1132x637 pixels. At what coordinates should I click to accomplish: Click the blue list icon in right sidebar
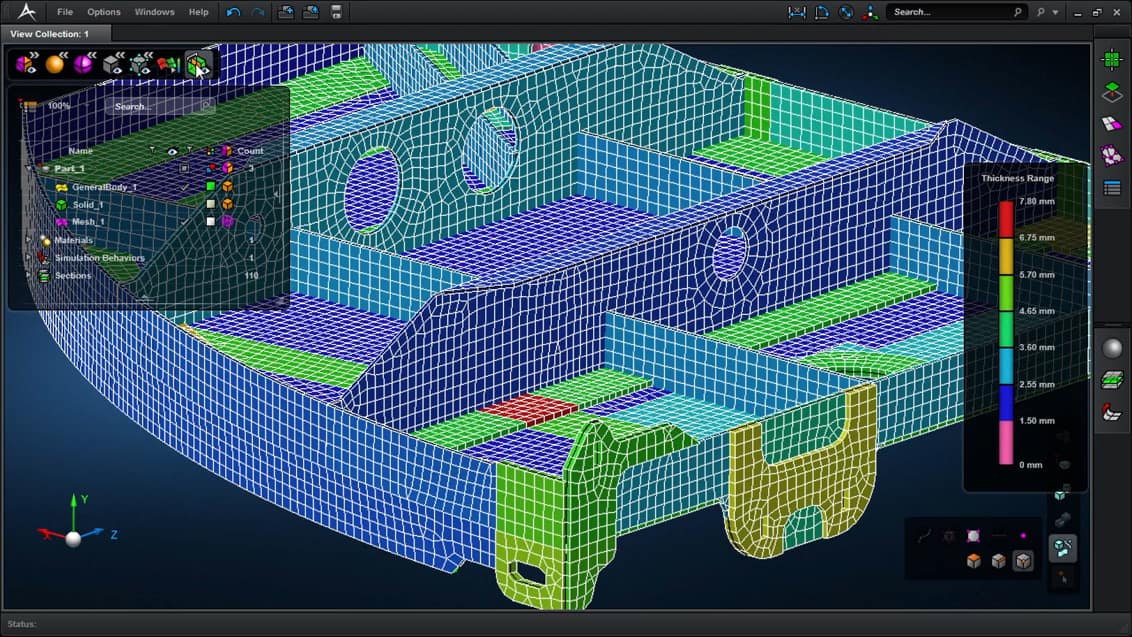click(1111, 188)
